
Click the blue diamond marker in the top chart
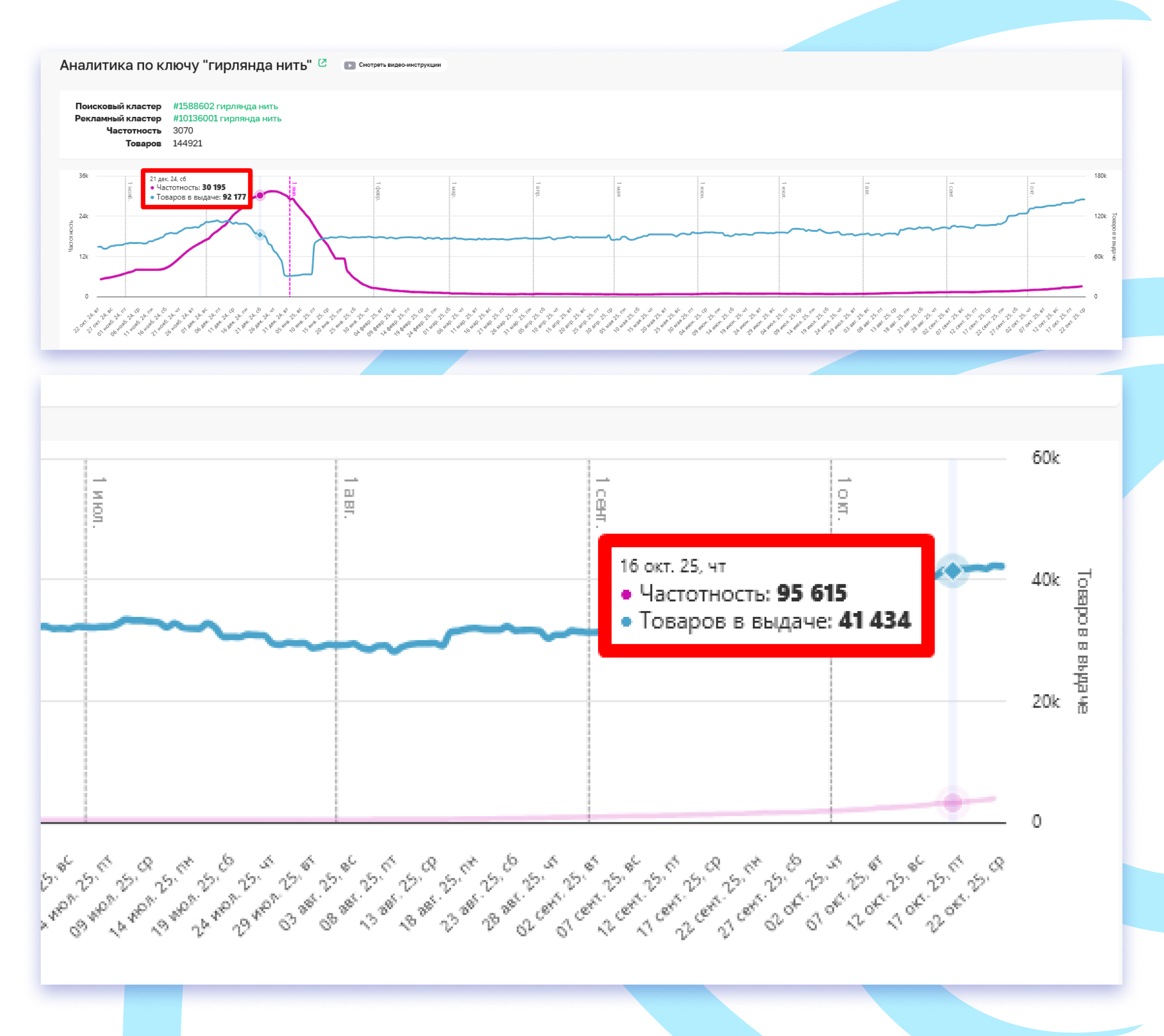(x=259, y=235)
